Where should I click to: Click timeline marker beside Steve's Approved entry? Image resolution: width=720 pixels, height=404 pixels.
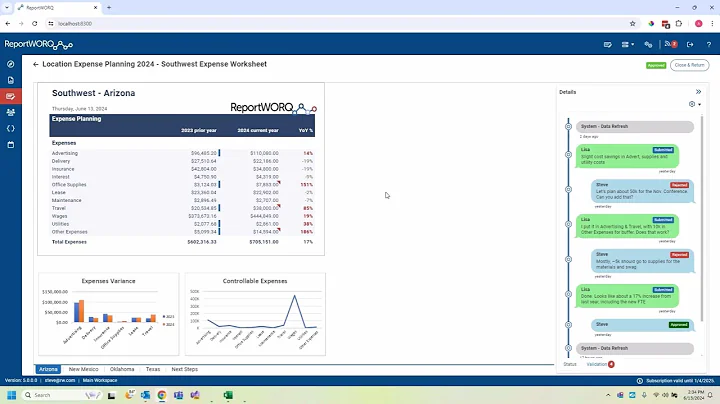click(x=568, y=325)
